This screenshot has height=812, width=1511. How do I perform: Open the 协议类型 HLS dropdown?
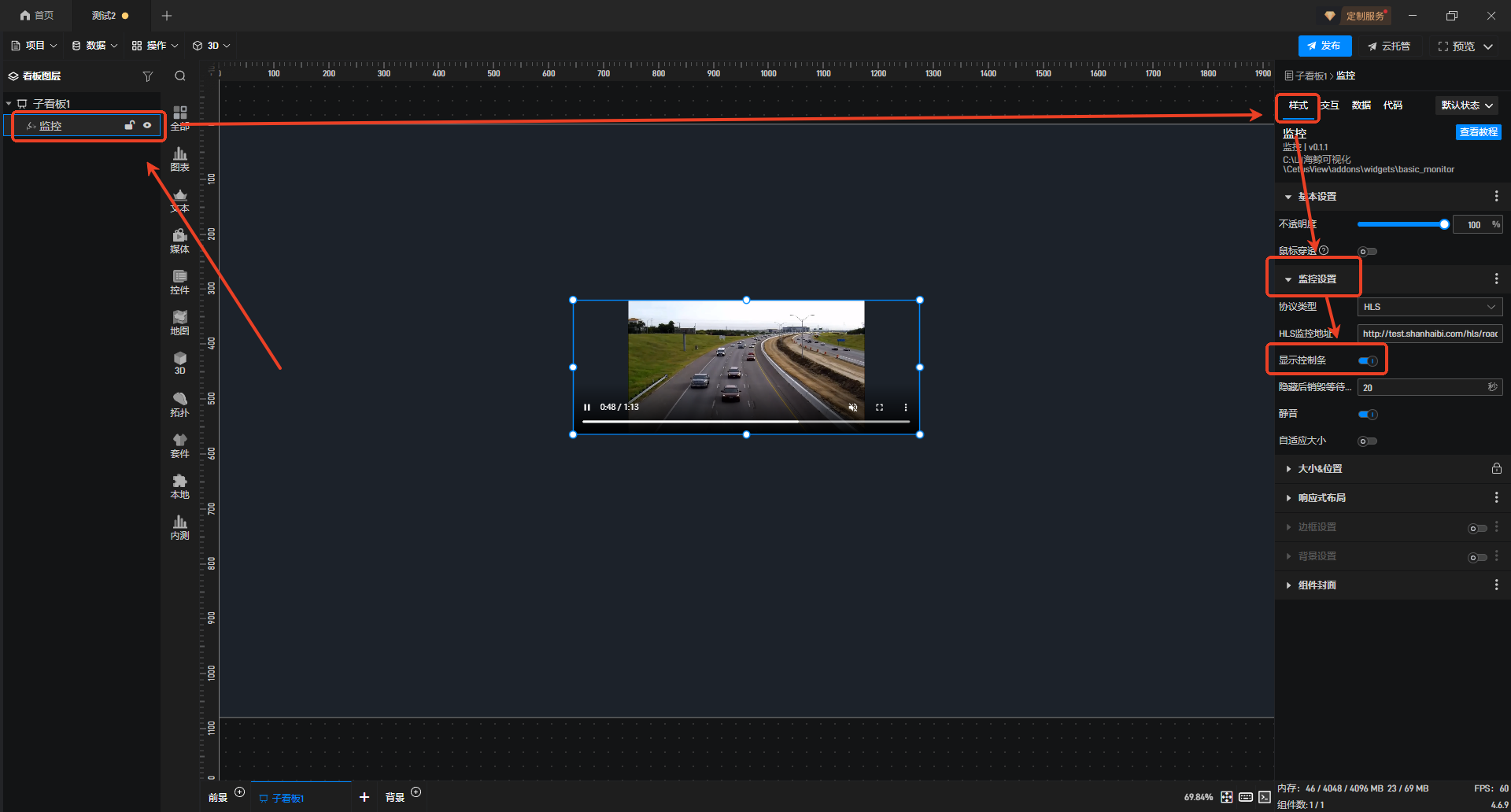pos(1429,307)
